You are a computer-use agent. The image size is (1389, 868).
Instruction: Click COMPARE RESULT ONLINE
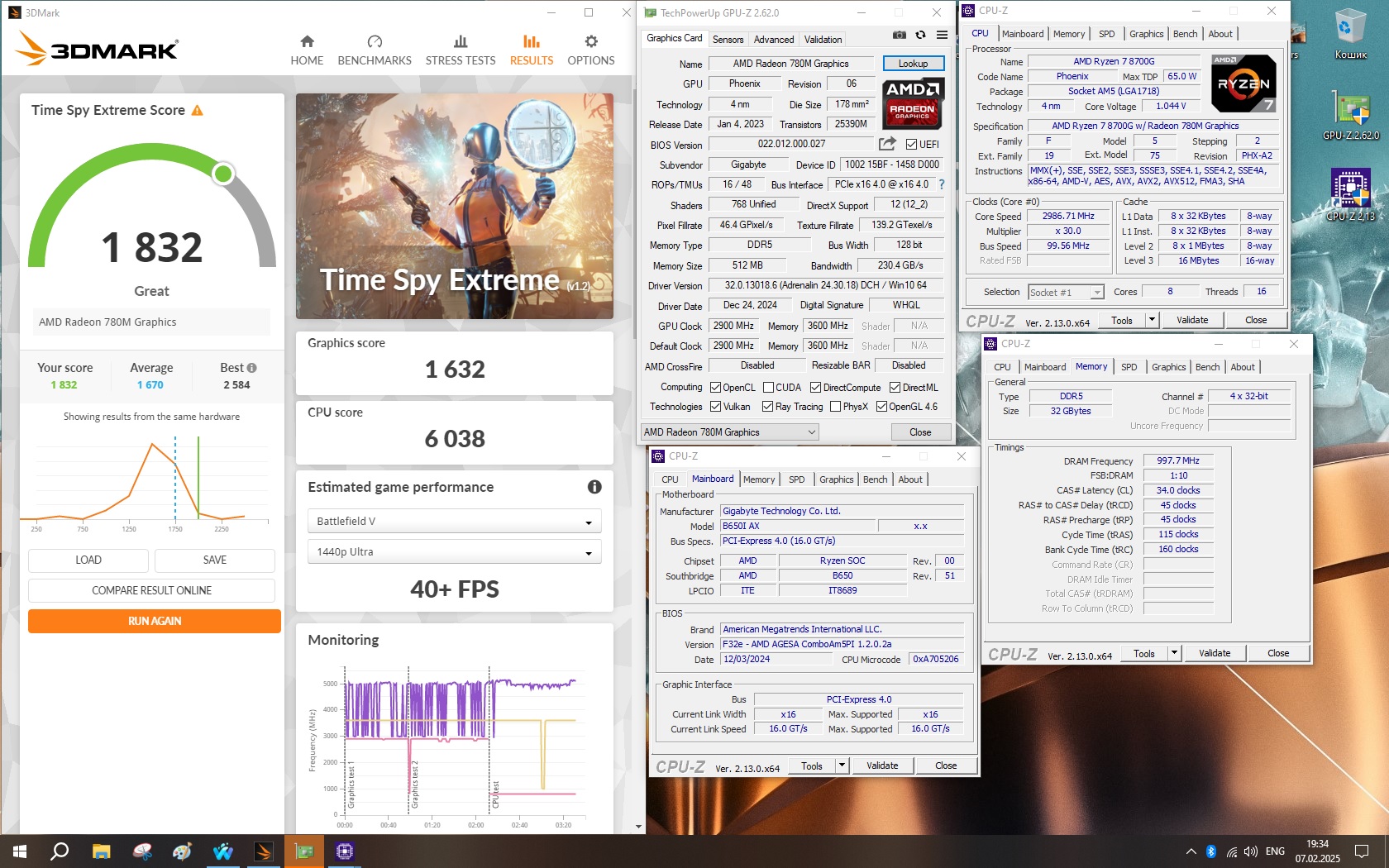point(151,590)
